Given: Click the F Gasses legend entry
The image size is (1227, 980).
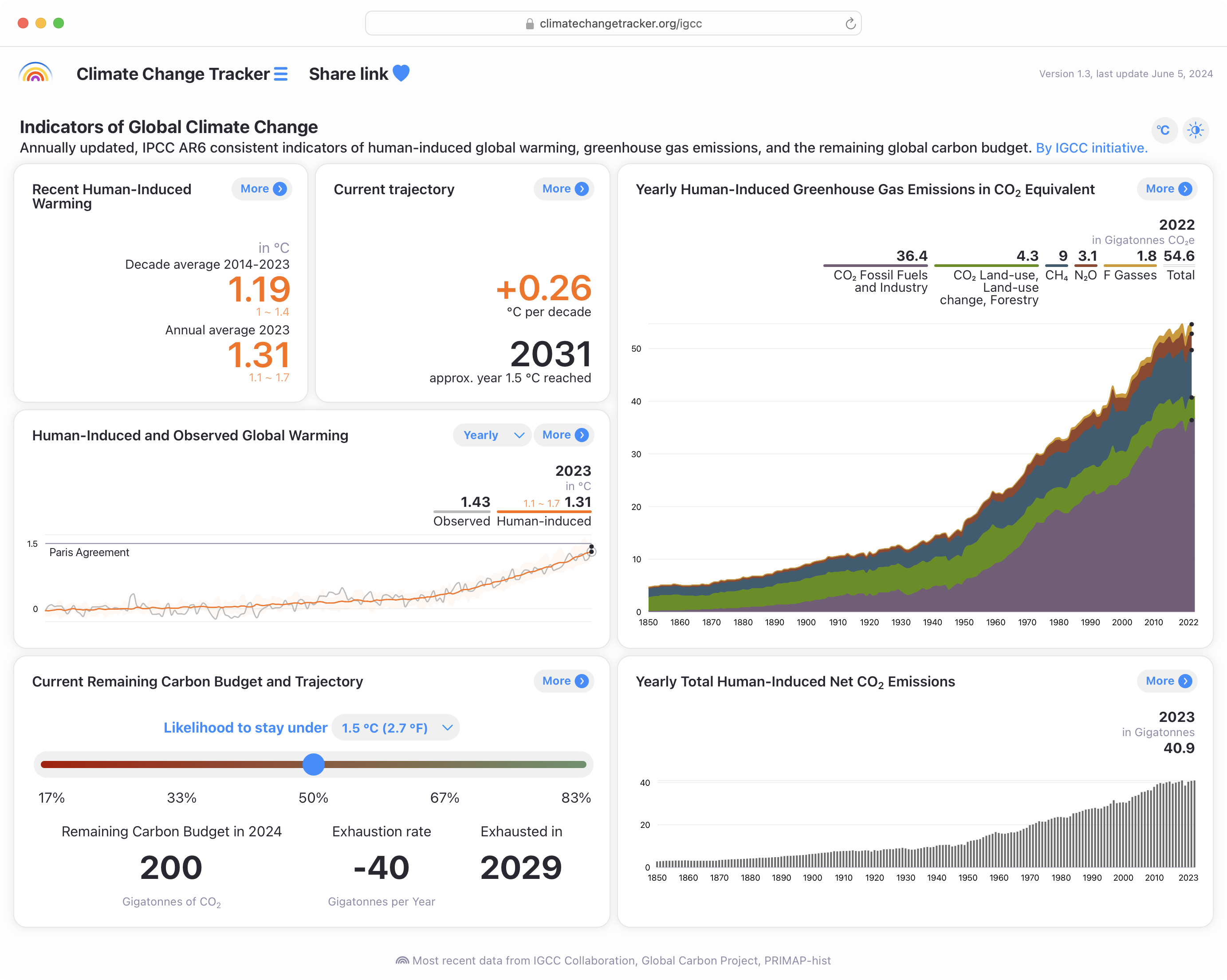Looking at the screenshot, I should (1130, 265).
